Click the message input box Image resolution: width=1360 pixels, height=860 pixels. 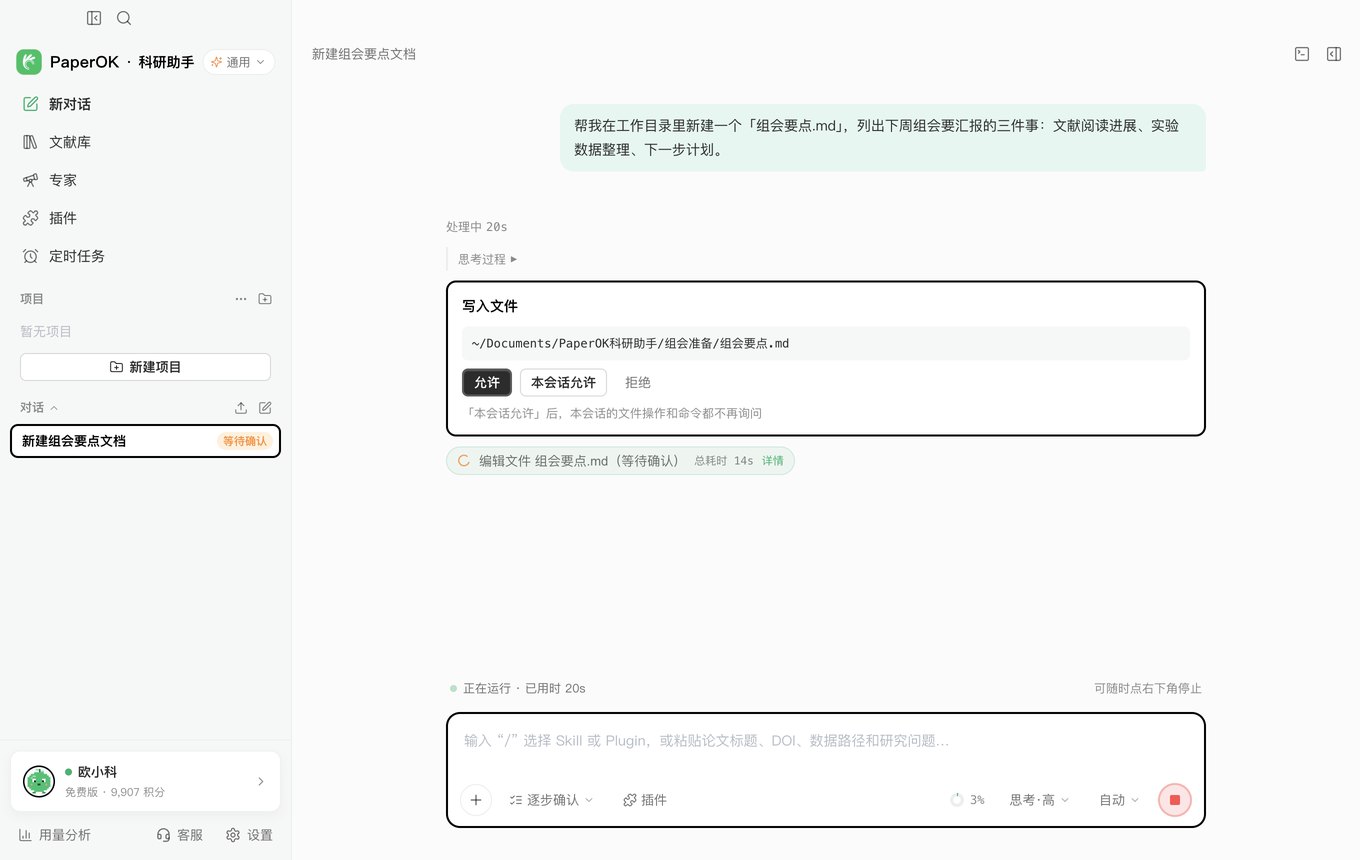point(825,741)
